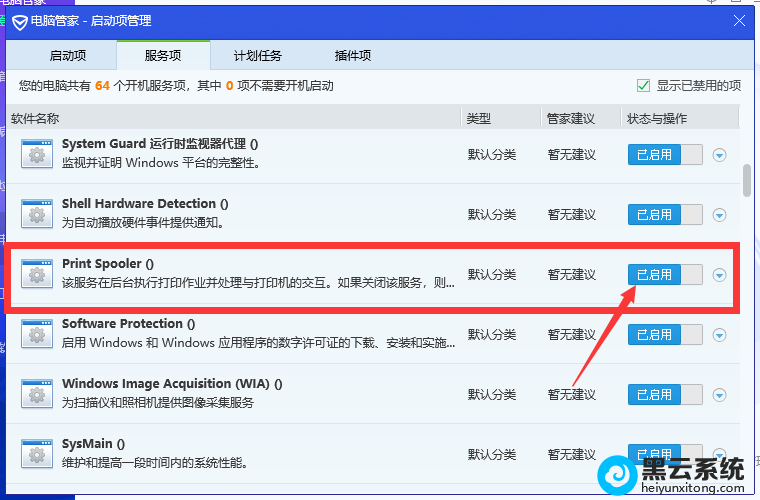Toggle the Software Protection 已启用 switch
The width and height of the screenshot is (760, 500).
point(665,335)
